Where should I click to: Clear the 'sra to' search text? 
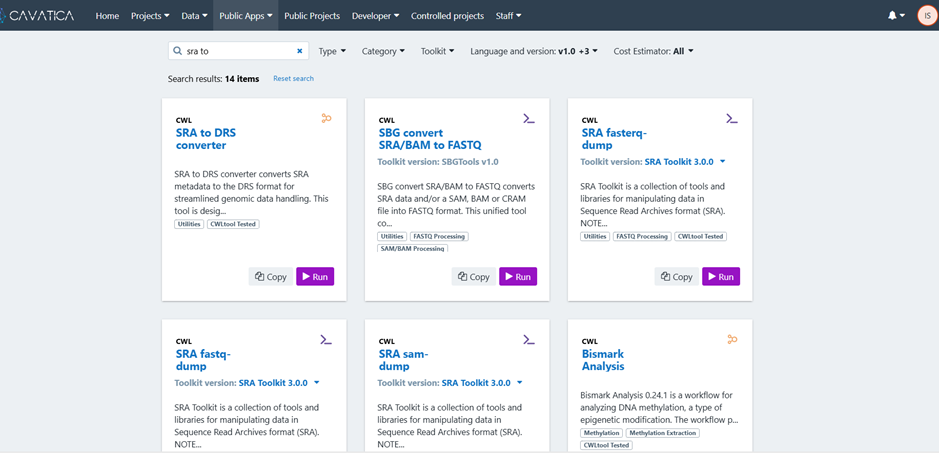[299, 51]
